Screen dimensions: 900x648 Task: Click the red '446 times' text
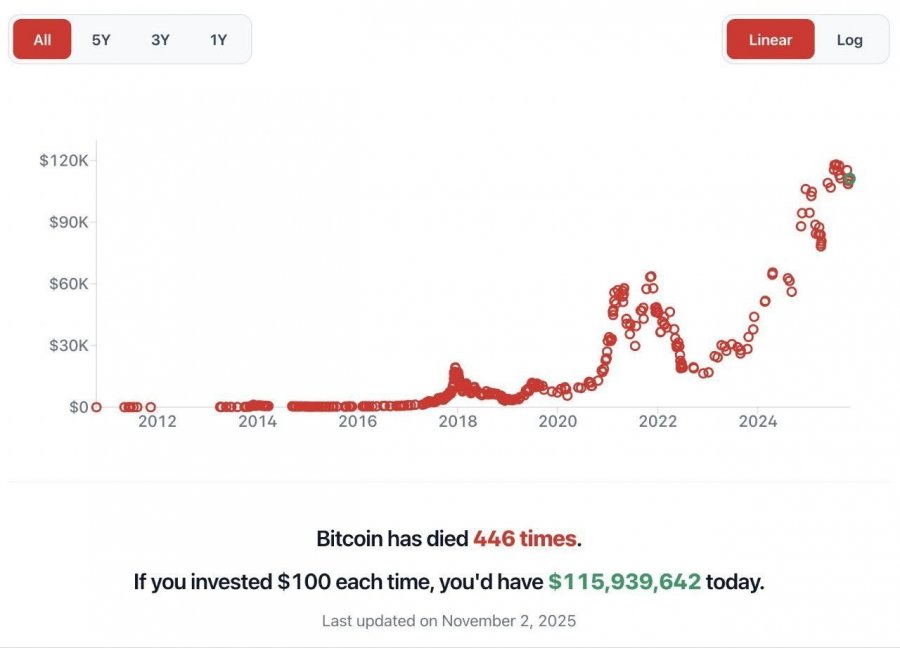pos(524,539)
